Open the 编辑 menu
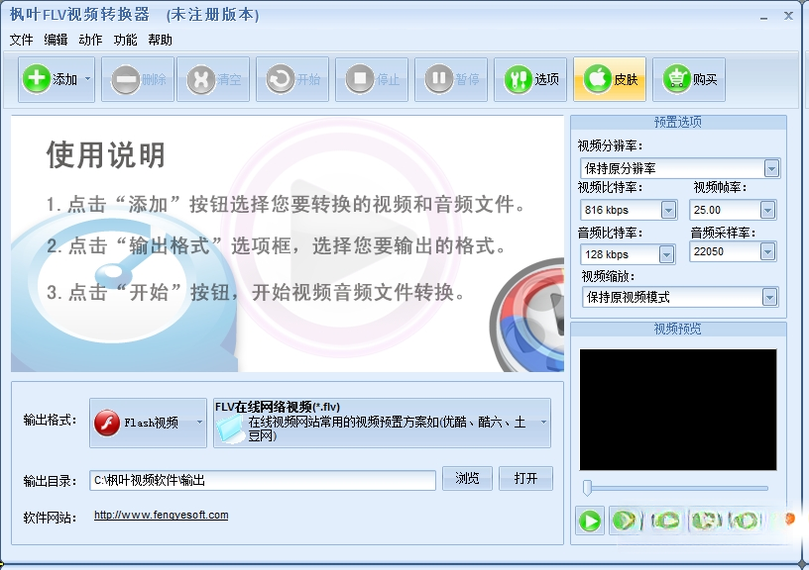The width and height of the screenshot is (809, 570). click(x=56, y=40)
